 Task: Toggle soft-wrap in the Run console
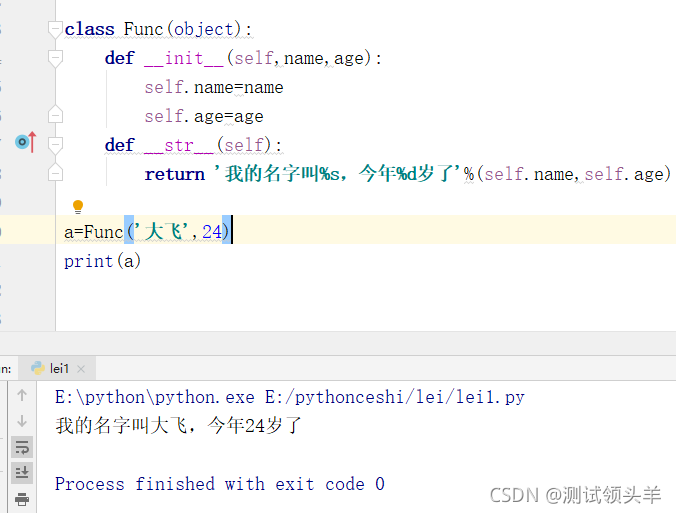pos(22,447)
